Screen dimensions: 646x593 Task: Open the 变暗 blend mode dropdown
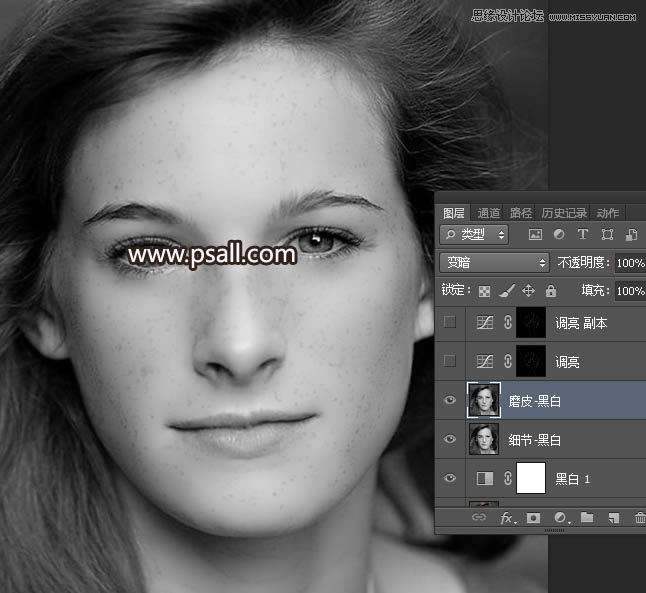pyautogui.click(x=494, y=263)
